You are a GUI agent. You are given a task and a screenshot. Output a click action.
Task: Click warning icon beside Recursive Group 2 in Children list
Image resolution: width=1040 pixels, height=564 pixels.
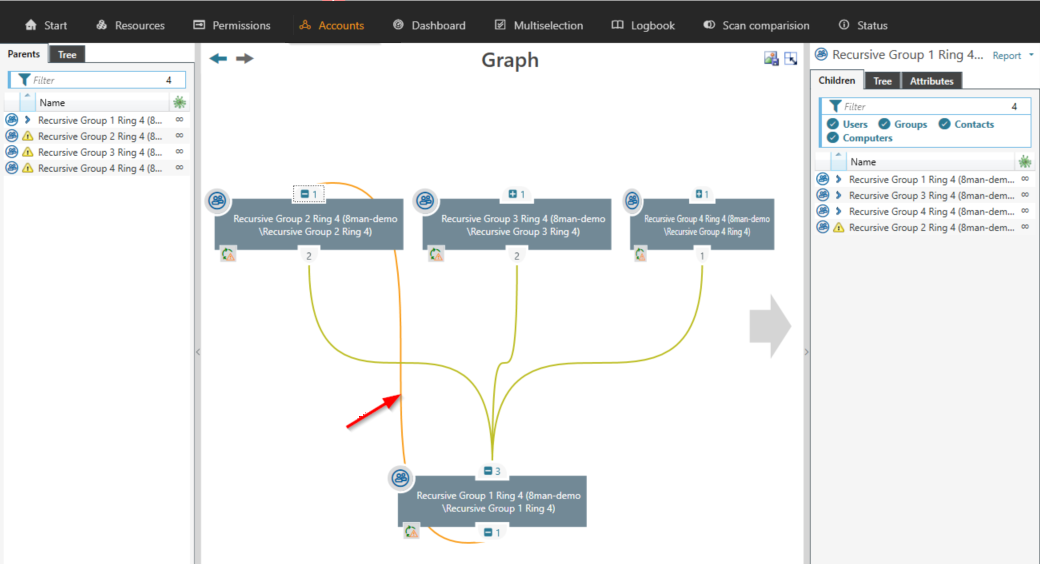[x=838, y=228]
